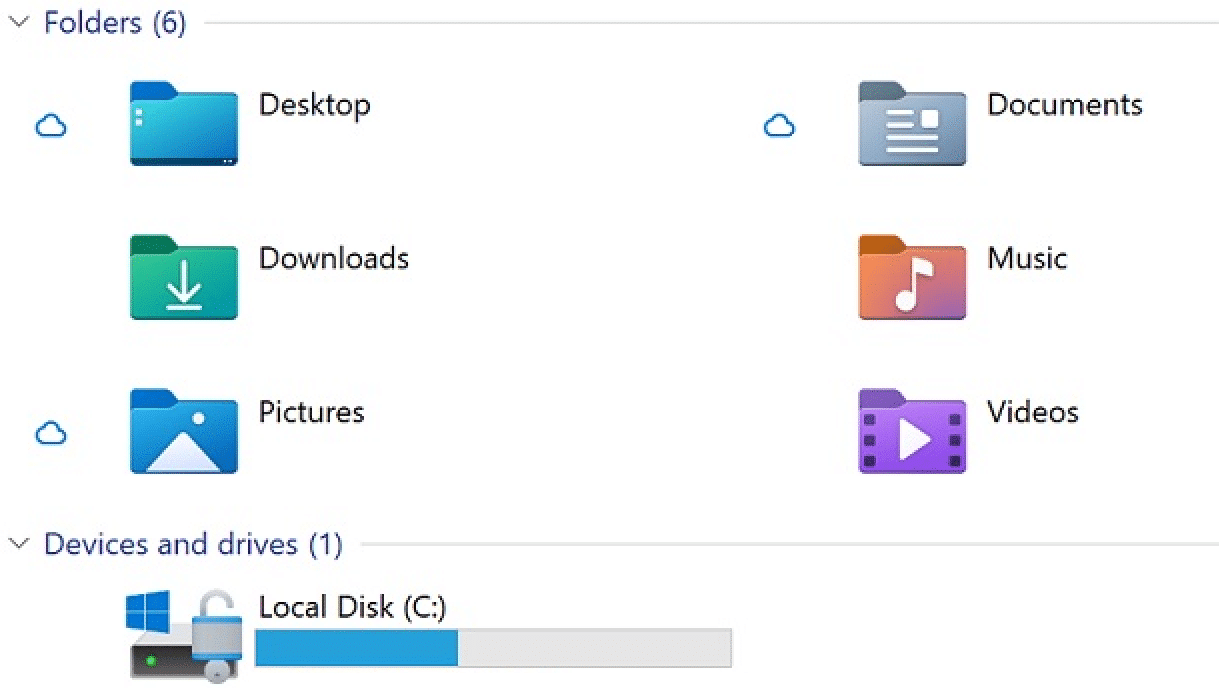This screenshot has height=688, width=1219.
Task: Click the Downloads label text
Action: 334,258
